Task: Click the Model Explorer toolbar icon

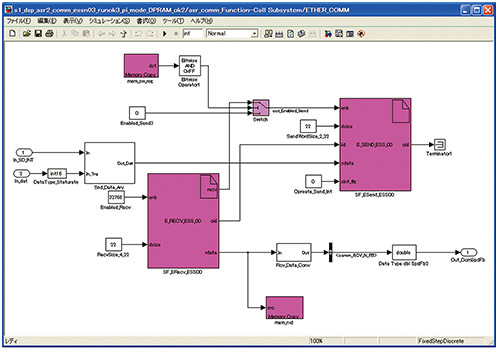Action: pos(339,34)
